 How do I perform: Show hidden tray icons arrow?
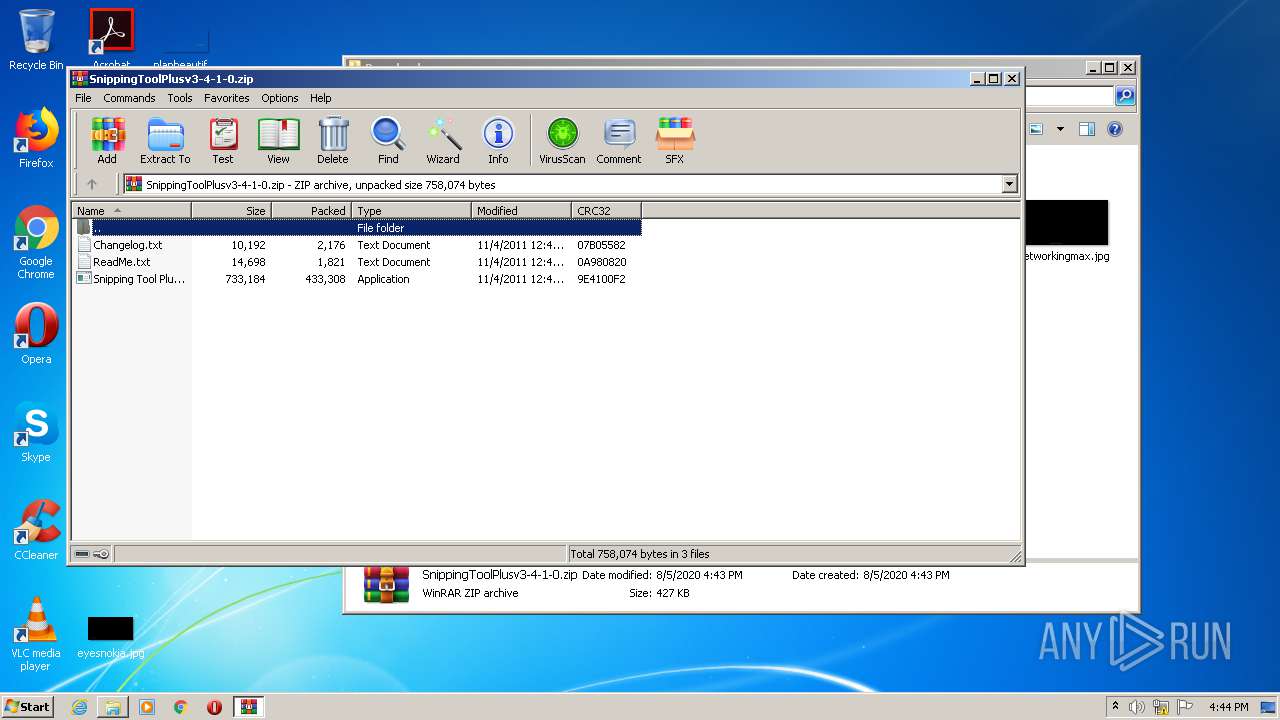(1115, 707)
